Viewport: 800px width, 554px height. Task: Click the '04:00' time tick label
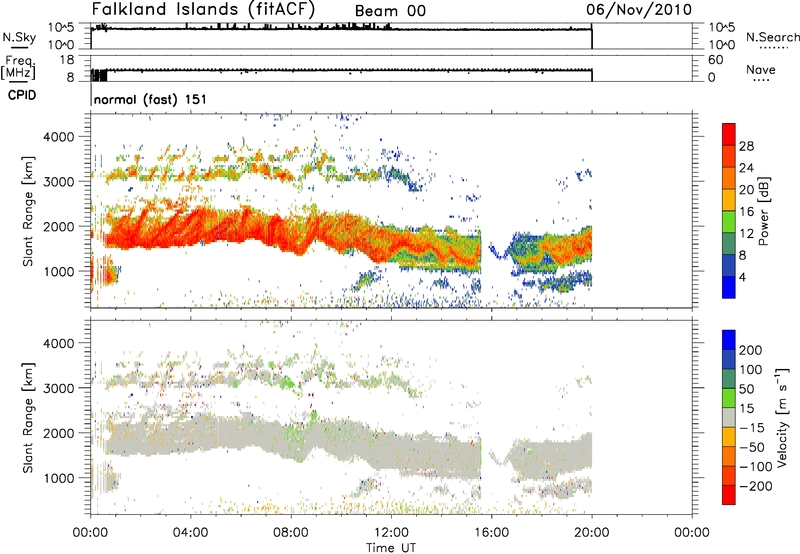[x=190, y=532]
